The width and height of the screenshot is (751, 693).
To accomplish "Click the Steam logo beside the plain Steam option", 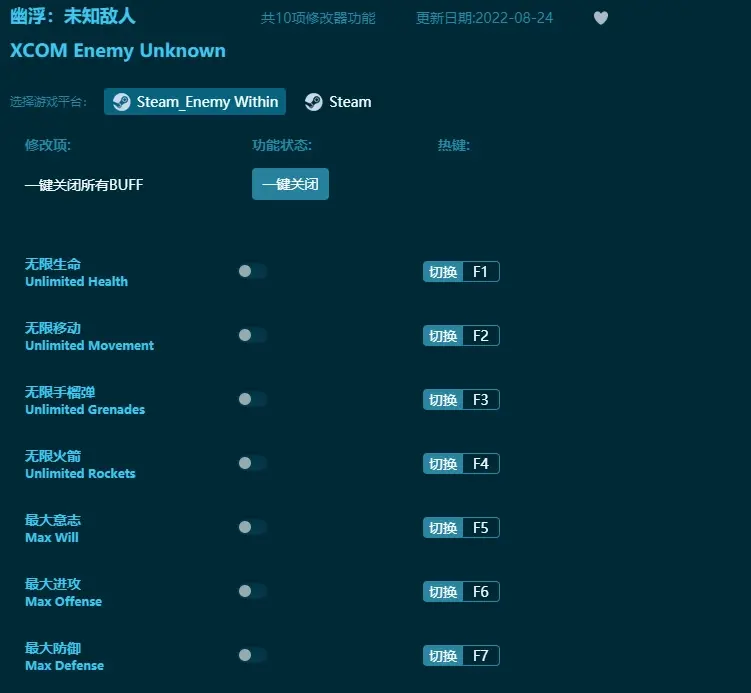I will (314, 102).
